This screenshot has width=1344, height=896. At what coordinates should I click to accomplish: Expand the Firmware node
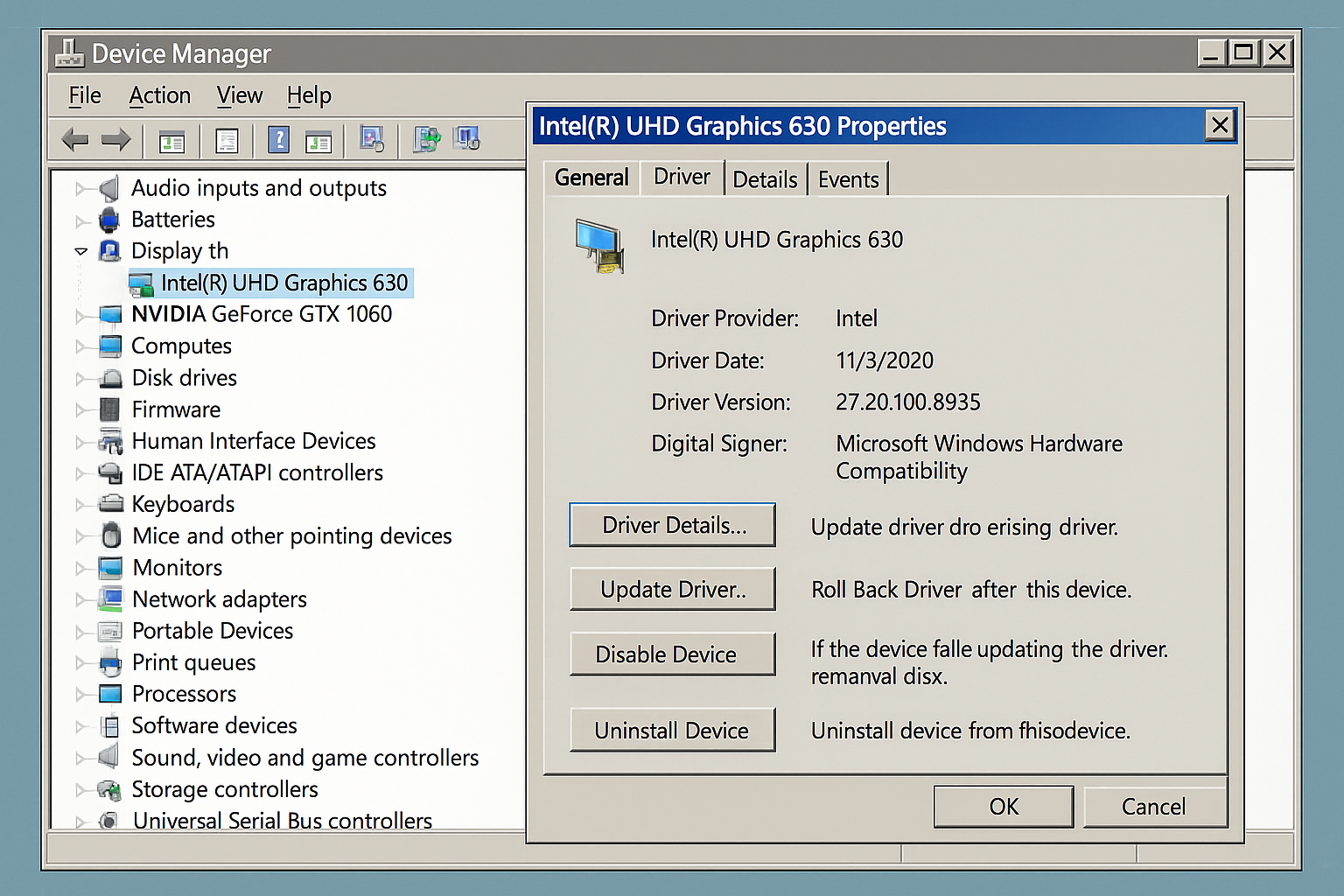[80, 409]
